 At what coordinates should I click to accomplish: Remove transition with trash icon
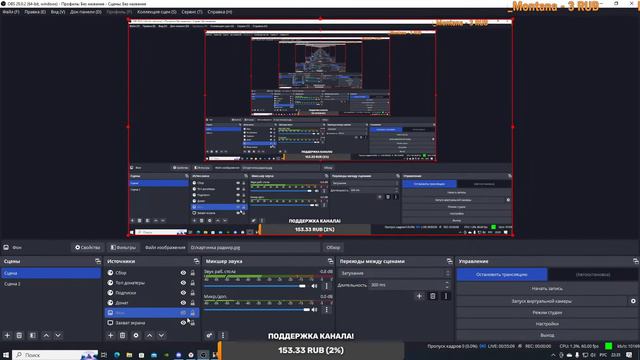(x=433, y=296)
